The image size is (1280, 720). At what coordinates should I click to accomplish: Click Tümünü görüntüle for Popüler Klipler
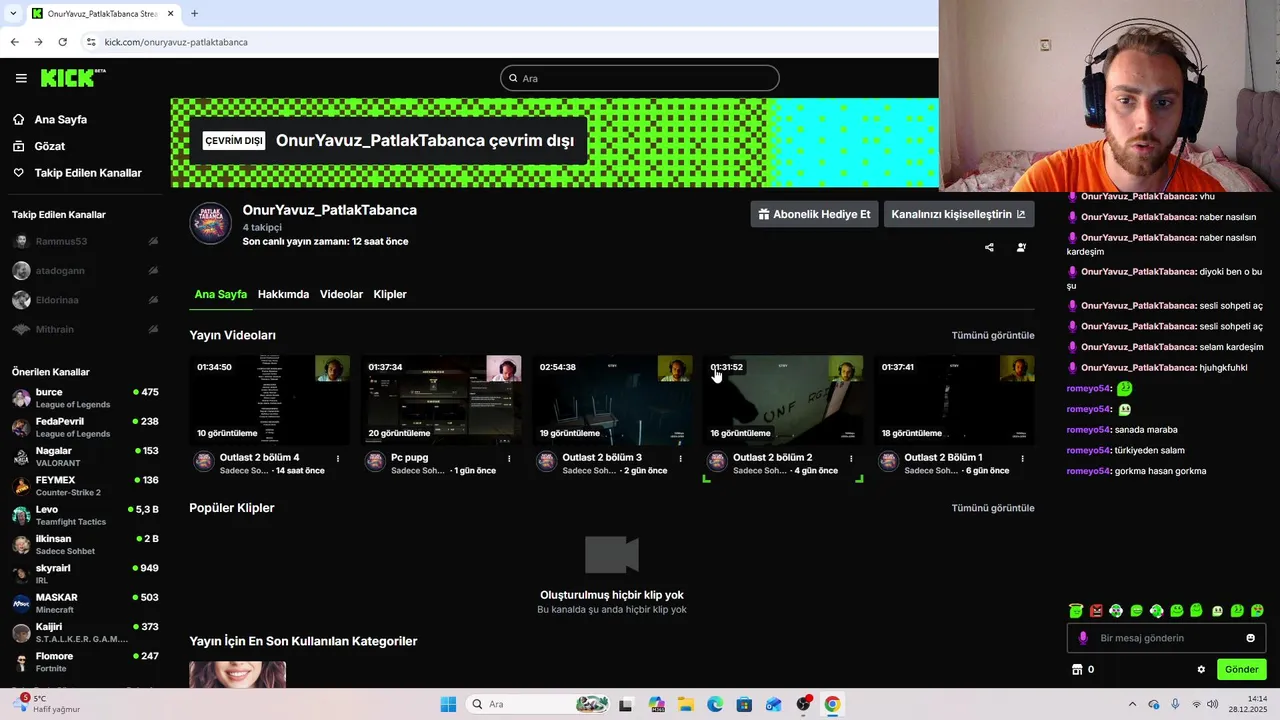993,508
